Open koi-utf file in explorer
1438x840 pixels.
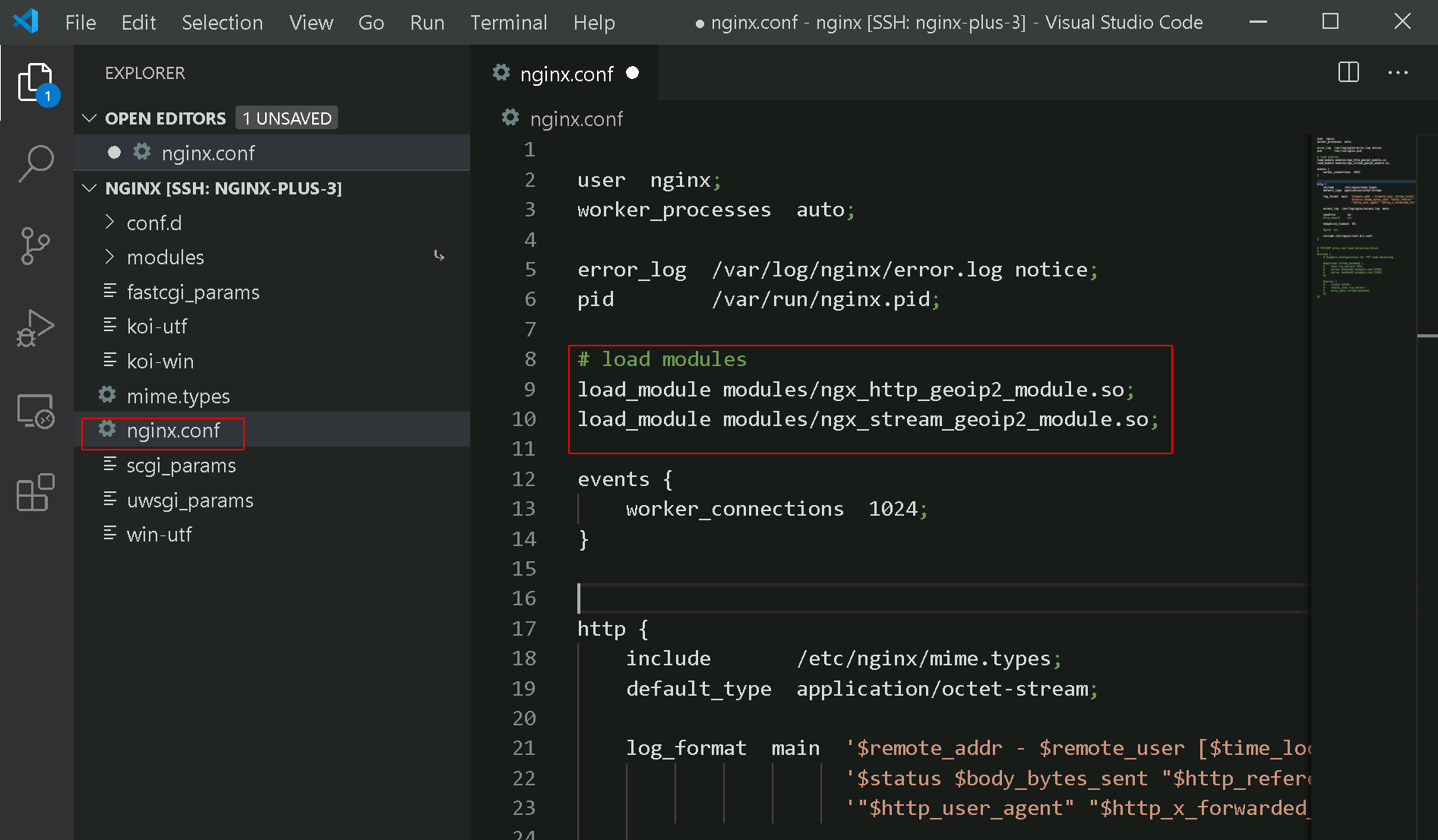[x=272, y=326]
